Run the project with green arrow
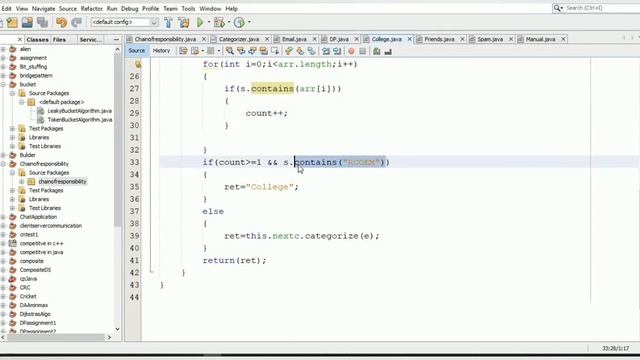 click(x=200, y=22)
